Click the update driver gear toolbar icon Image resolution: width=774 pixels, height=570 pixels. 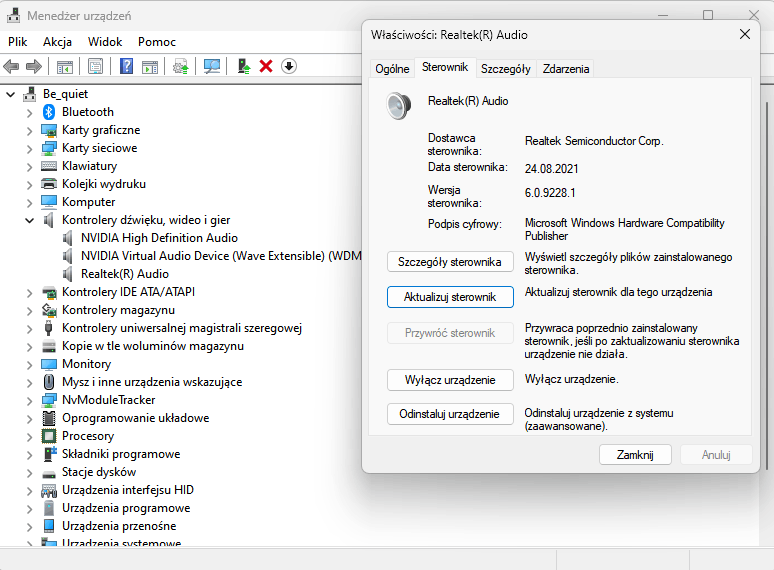coord(181,66)
